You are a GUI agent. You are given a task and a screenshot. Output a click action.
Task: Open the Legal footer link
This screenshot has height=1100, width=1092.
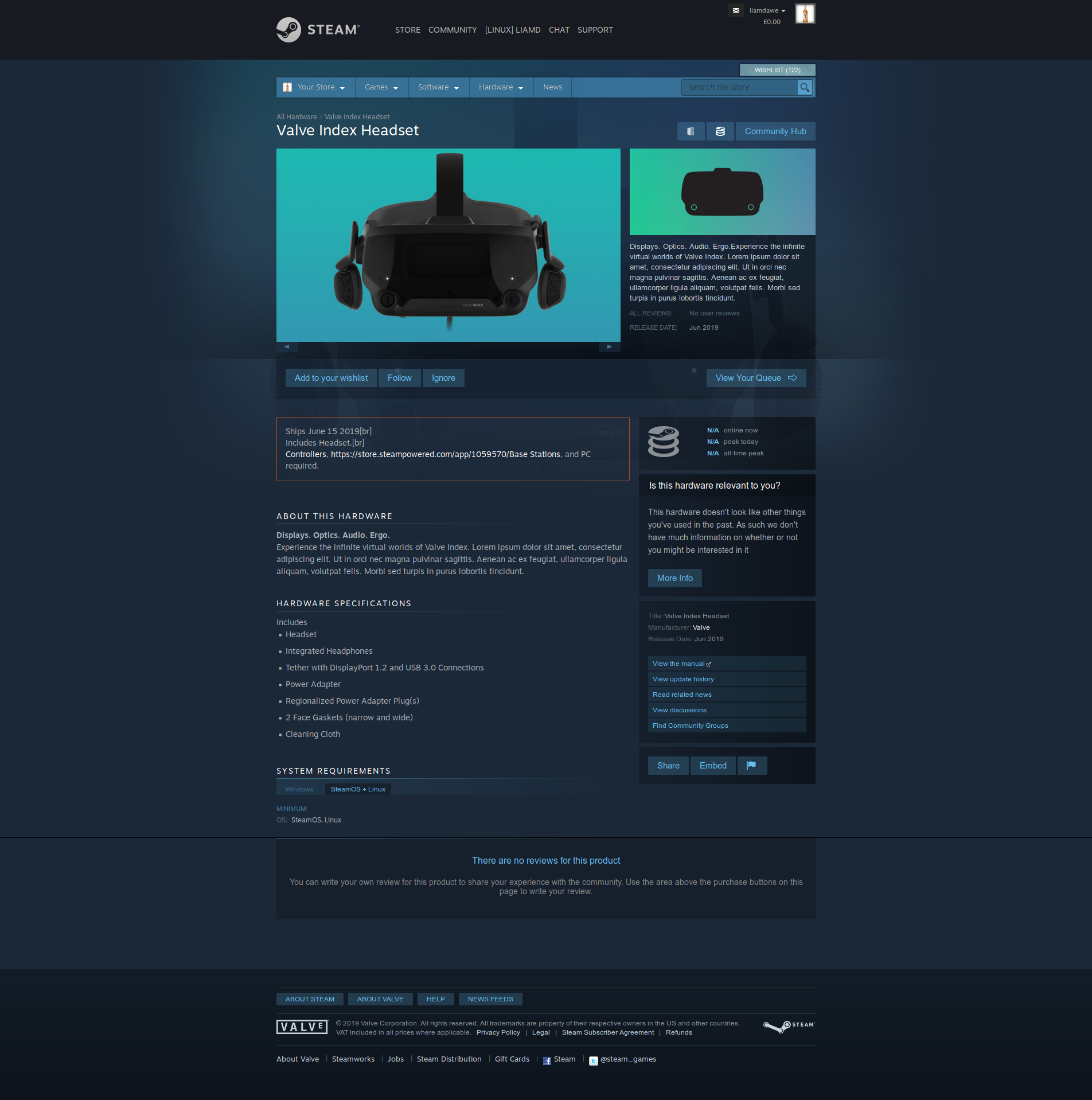[x=541, y=1032]
